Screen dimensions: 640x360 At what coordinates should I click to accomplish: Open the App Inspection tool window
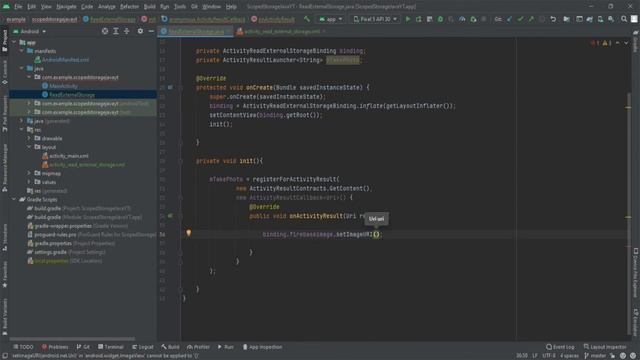point(262,347)
